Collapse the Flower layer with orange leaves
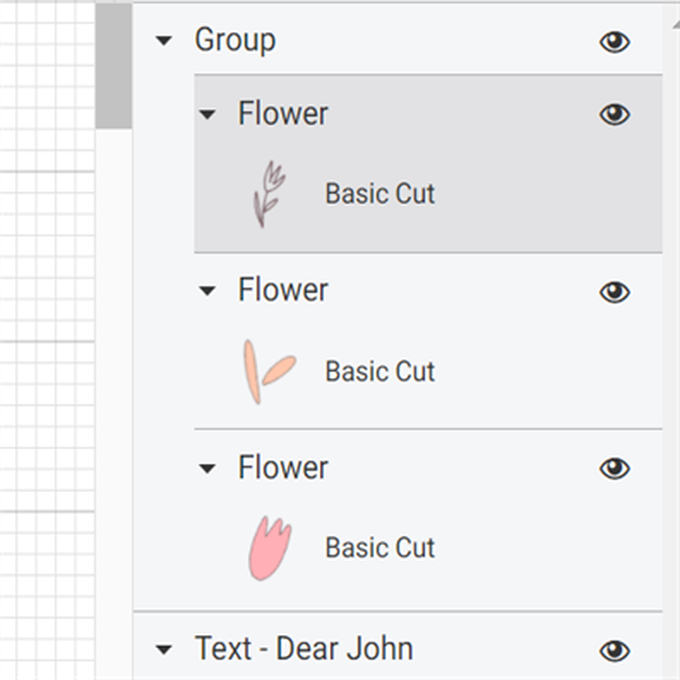This screenshot has height=680, width=680. pyautogui.click(x=207, y=291)
